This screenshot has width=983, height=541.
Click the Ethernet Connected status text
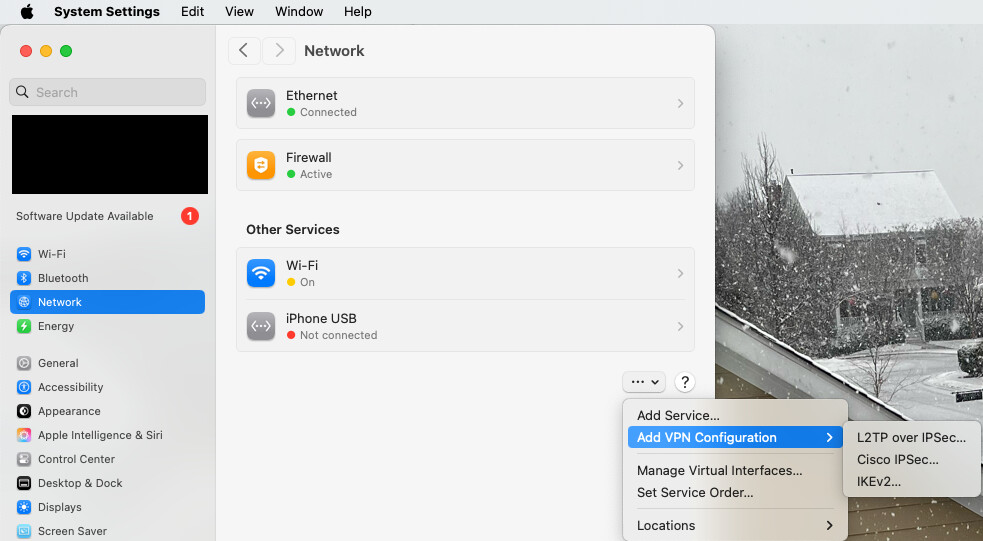329,112
